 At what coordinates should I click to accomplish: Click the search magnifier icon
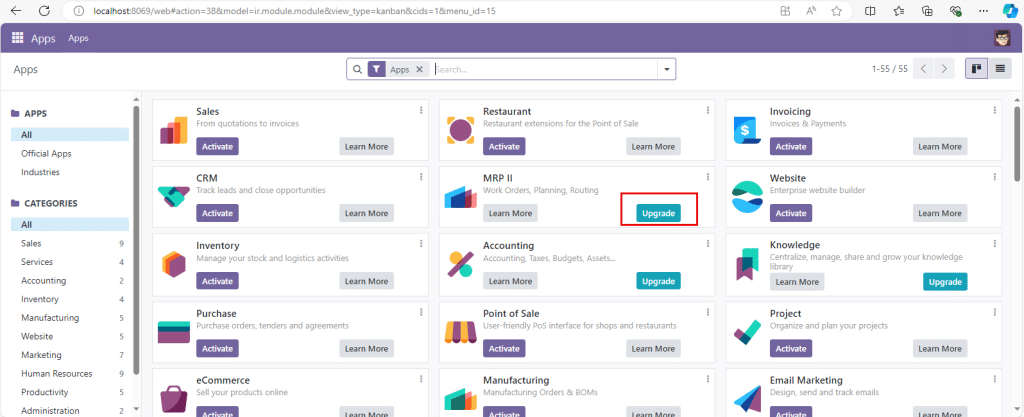coord(357,69)
